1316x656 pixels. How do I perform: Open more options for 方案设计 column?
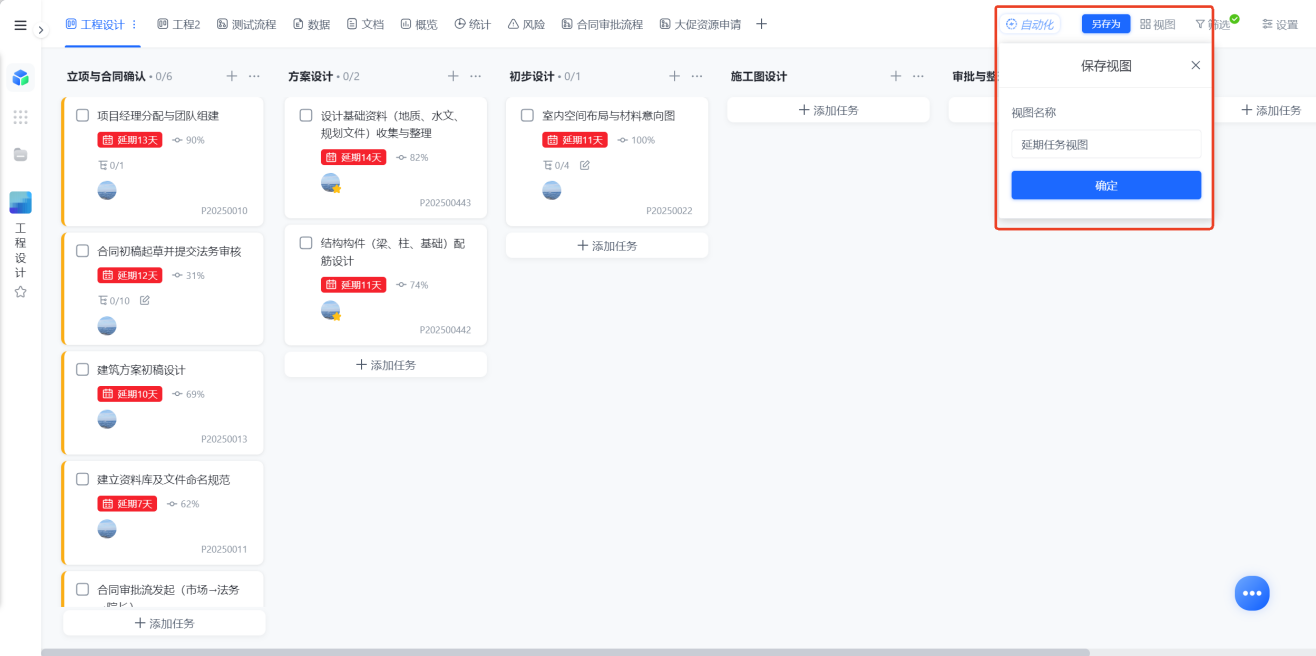pos(475,76)
